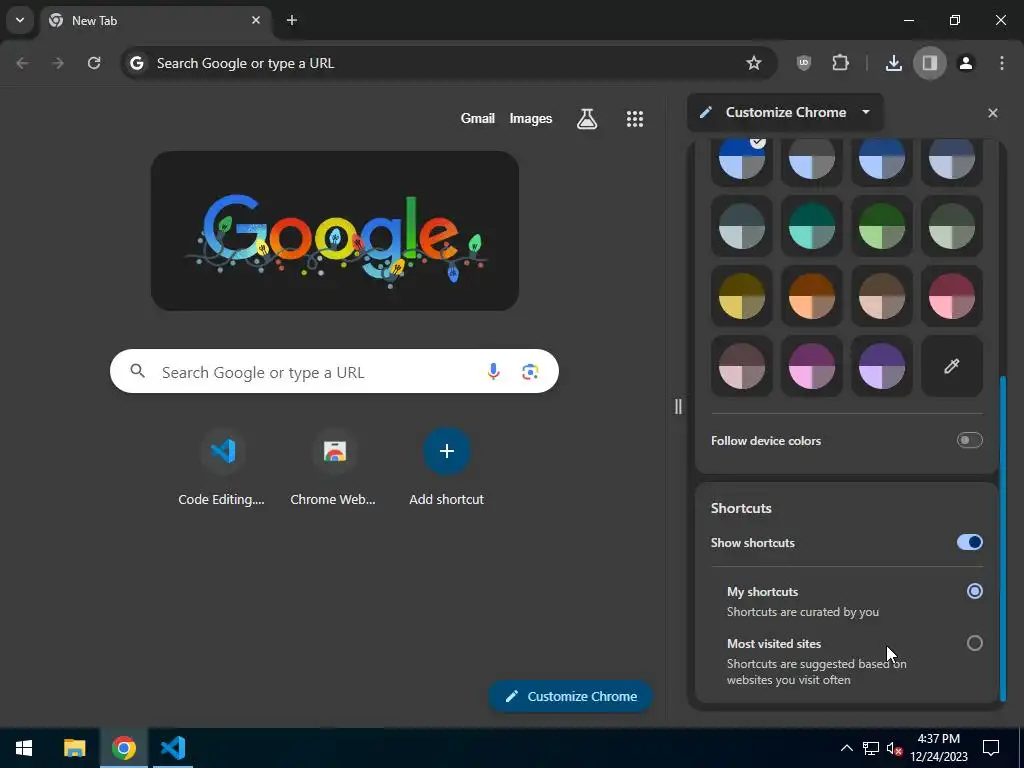The height and width of the screenshot is (768, 1024).
Task: Open the clock showing 4:37 PM
Action: (938, 748)
